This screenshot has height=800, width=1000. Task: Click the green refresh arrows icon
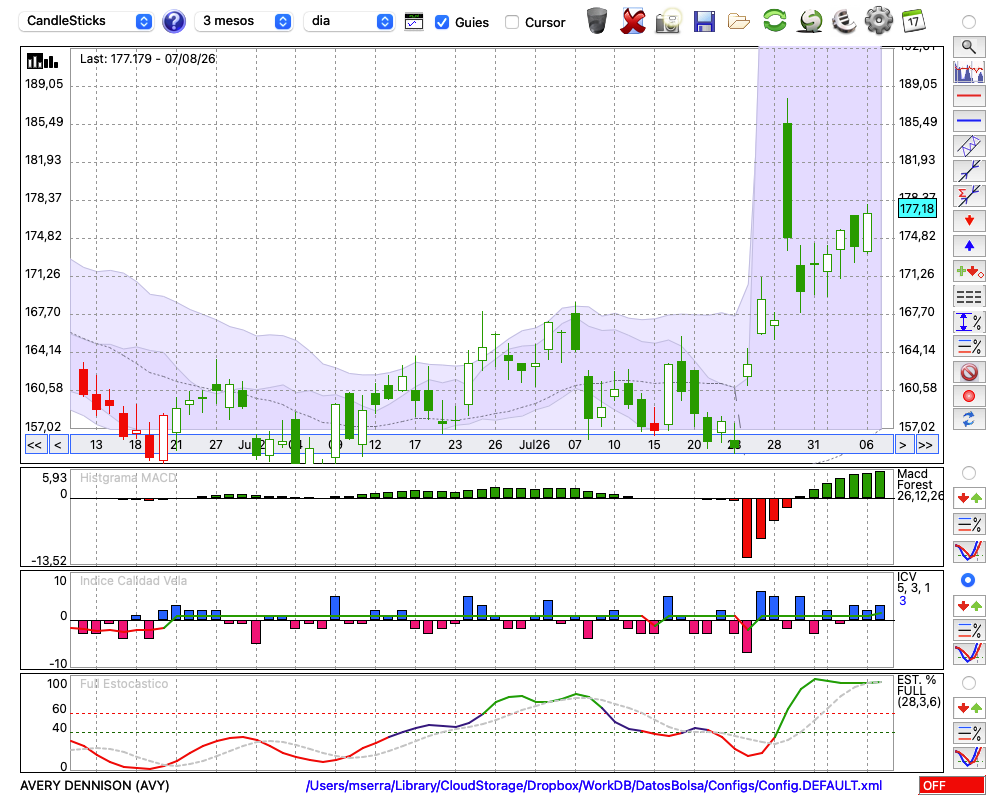[775, 21]
